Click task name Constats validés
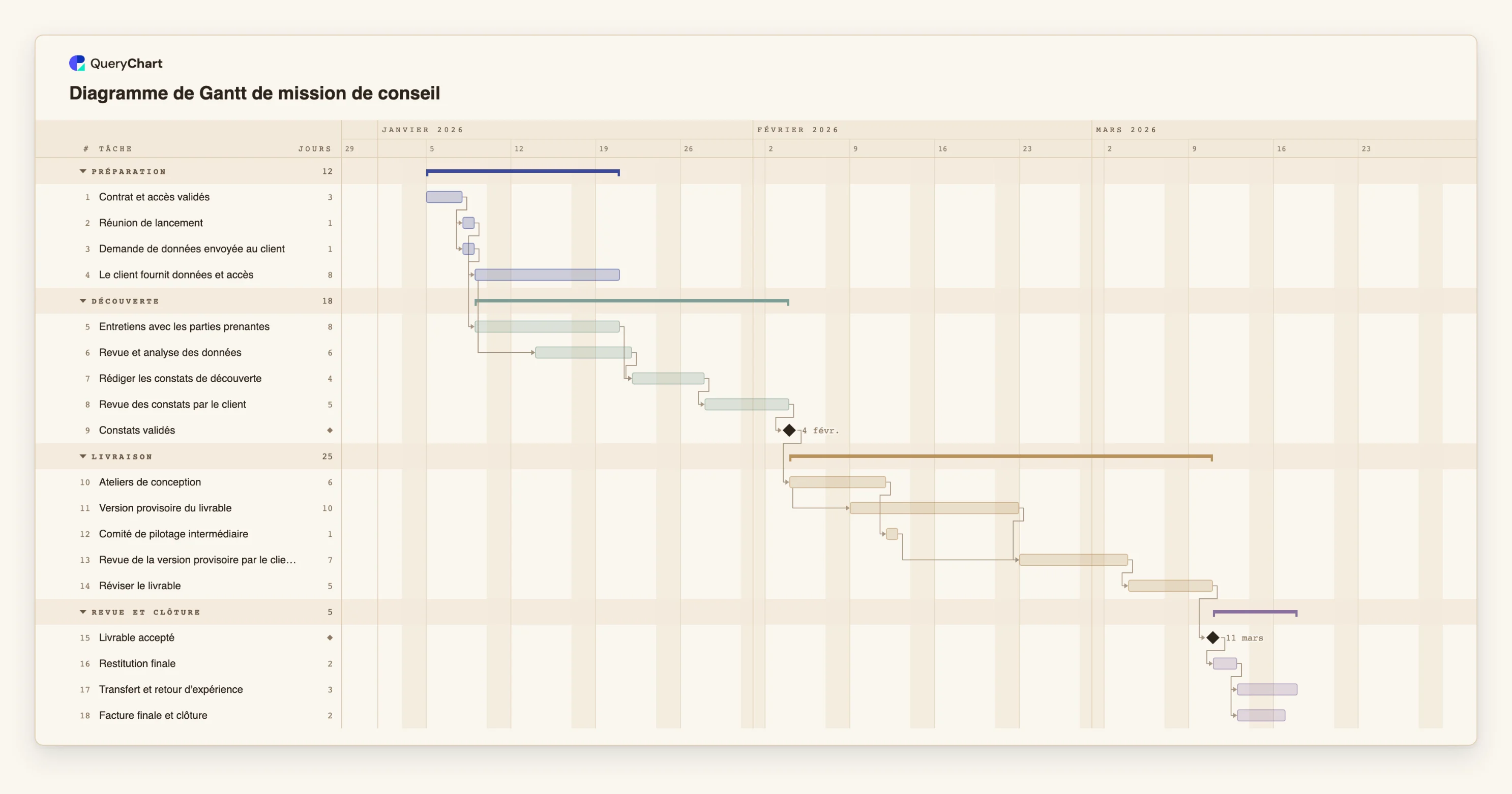 pos(137,430)
